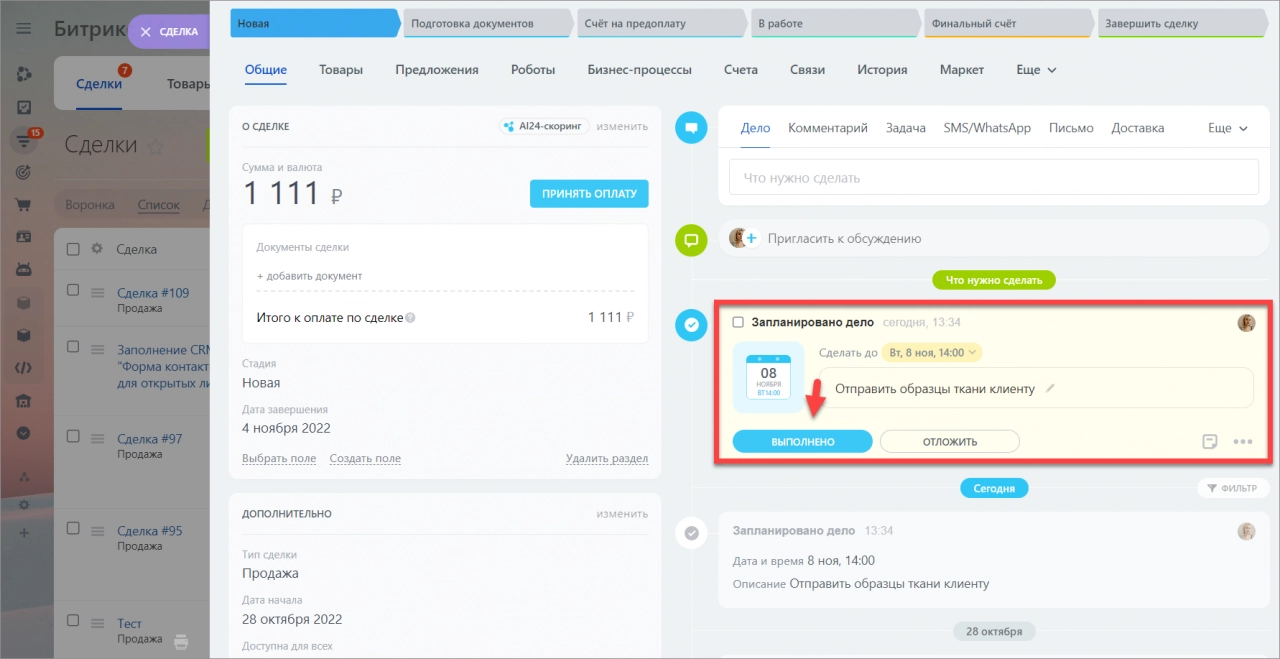Image resolution: width=1280 pixels, height=659 pixels.
Task: Click the pencil icon to edit activity text
Action: (x=1050, y=388)
